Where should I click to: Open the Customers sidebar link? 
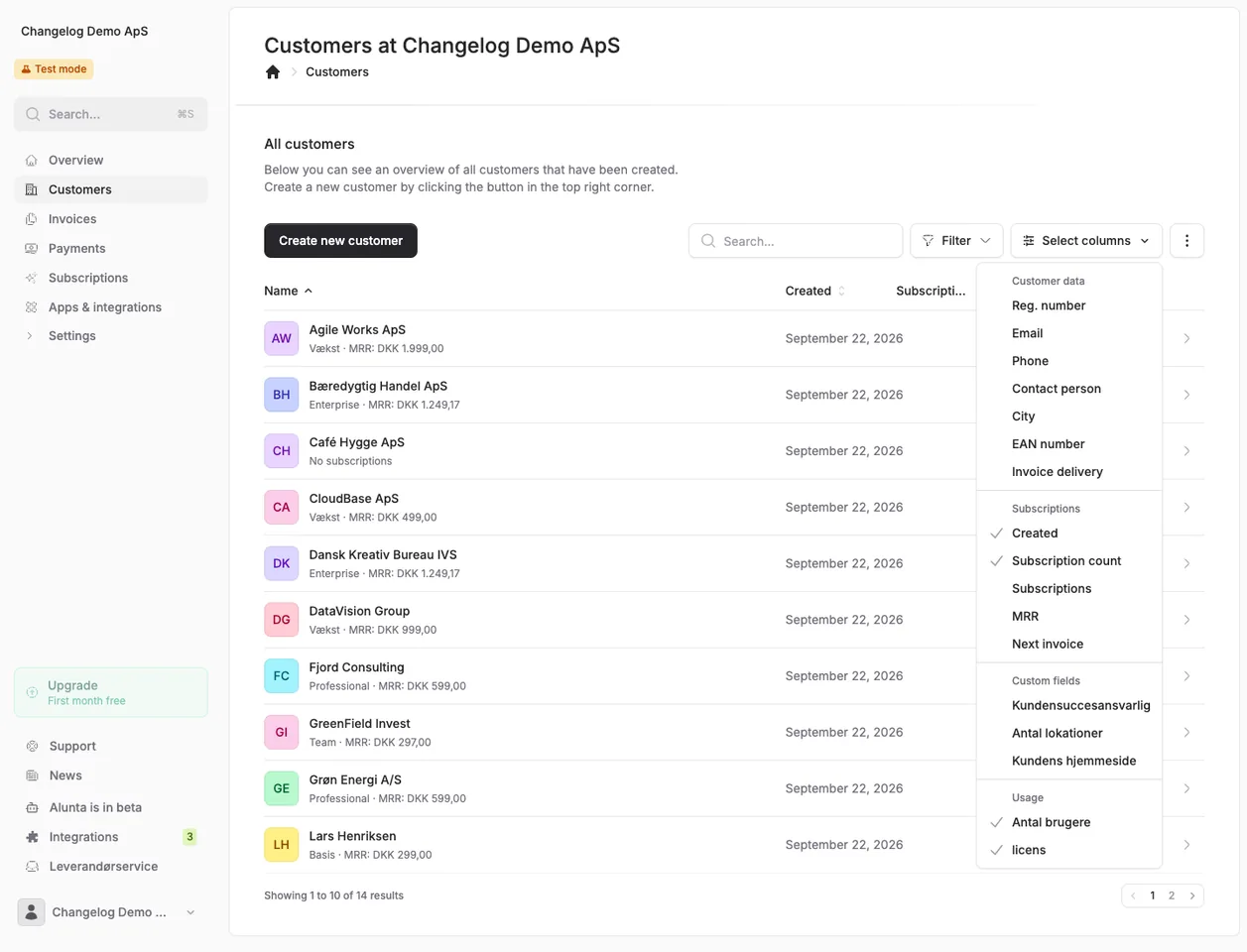click(x=111, y=189)
